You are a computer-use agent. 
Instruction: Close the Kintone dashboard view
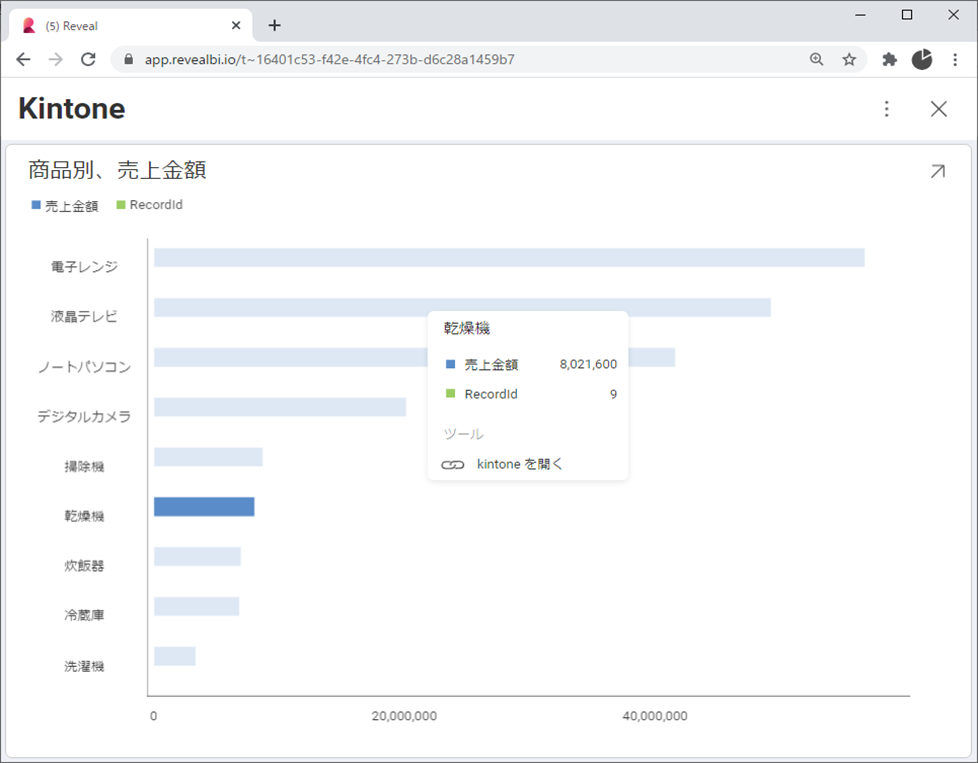(x=938, y=109)
